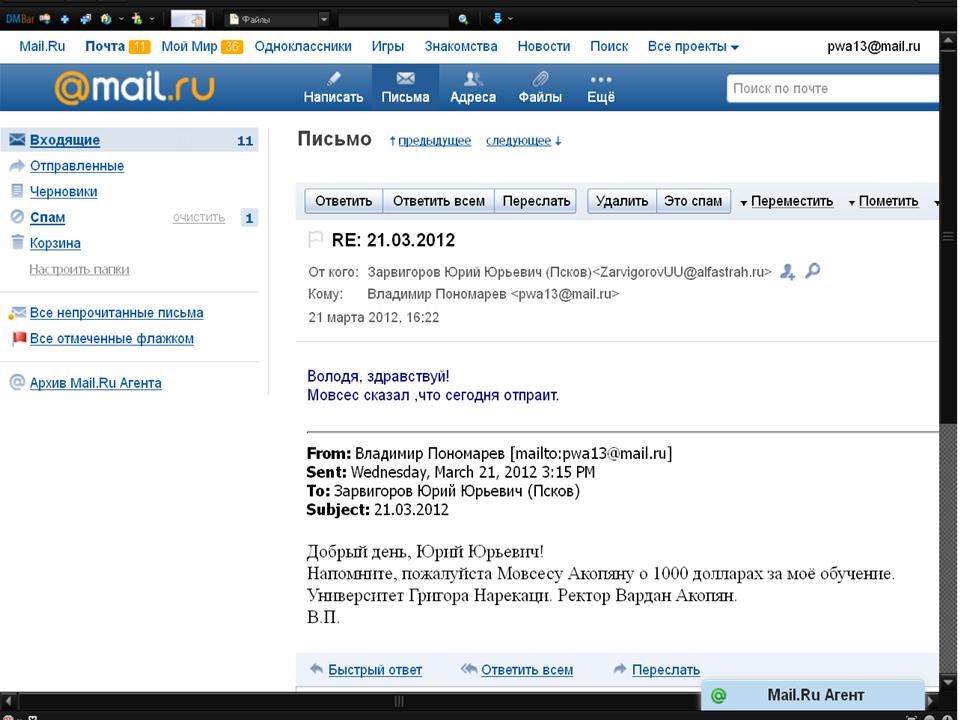Click the Черновики document icon
The width and height of the screenshot is (960, 720).
point(17,191)
